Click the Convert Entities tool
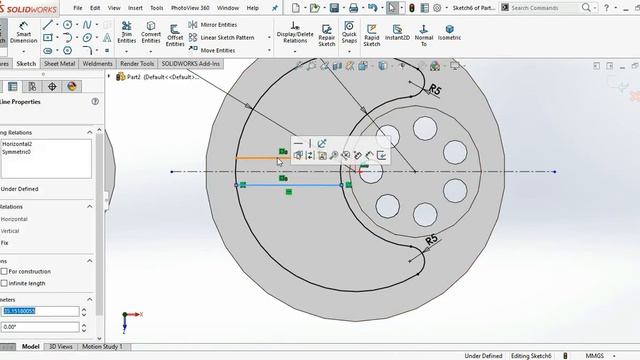 click(x=151, y=32)
